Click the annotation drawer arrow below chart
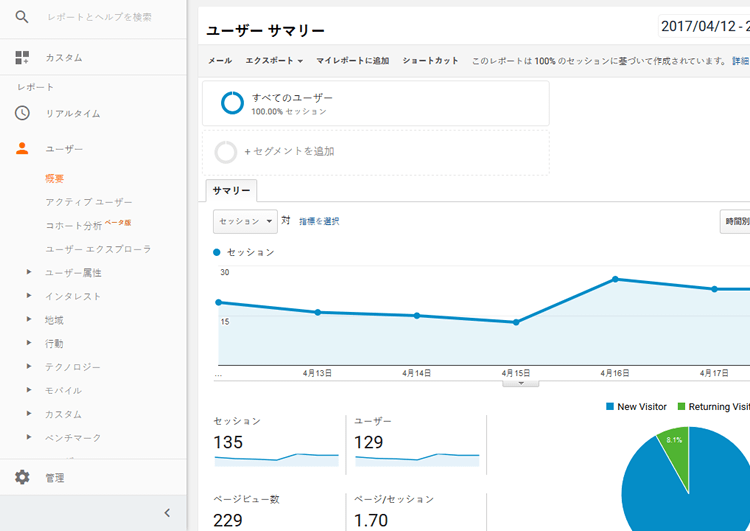The image size is (750, 531). [521, 384]
